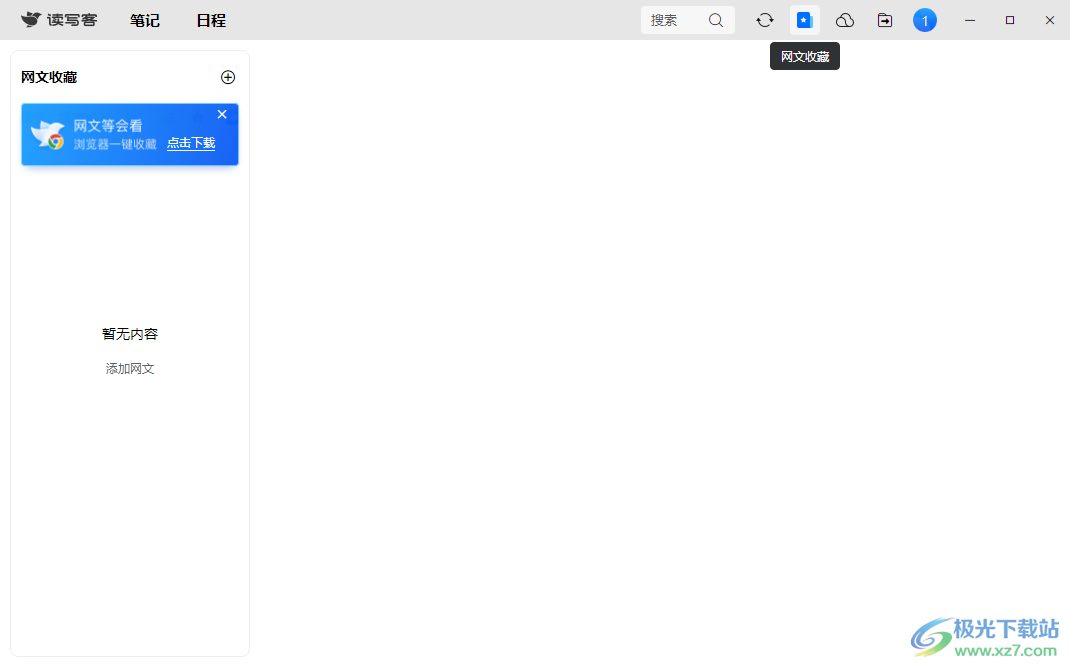Click the import folder arrow icon
Viewport: 1070px width, 667px height.
pos(885,20)
